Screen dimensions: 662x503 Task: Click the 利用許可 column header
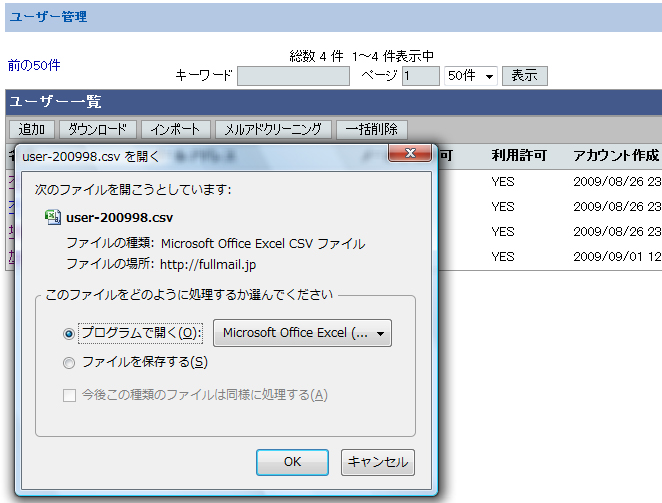point(519,155)
